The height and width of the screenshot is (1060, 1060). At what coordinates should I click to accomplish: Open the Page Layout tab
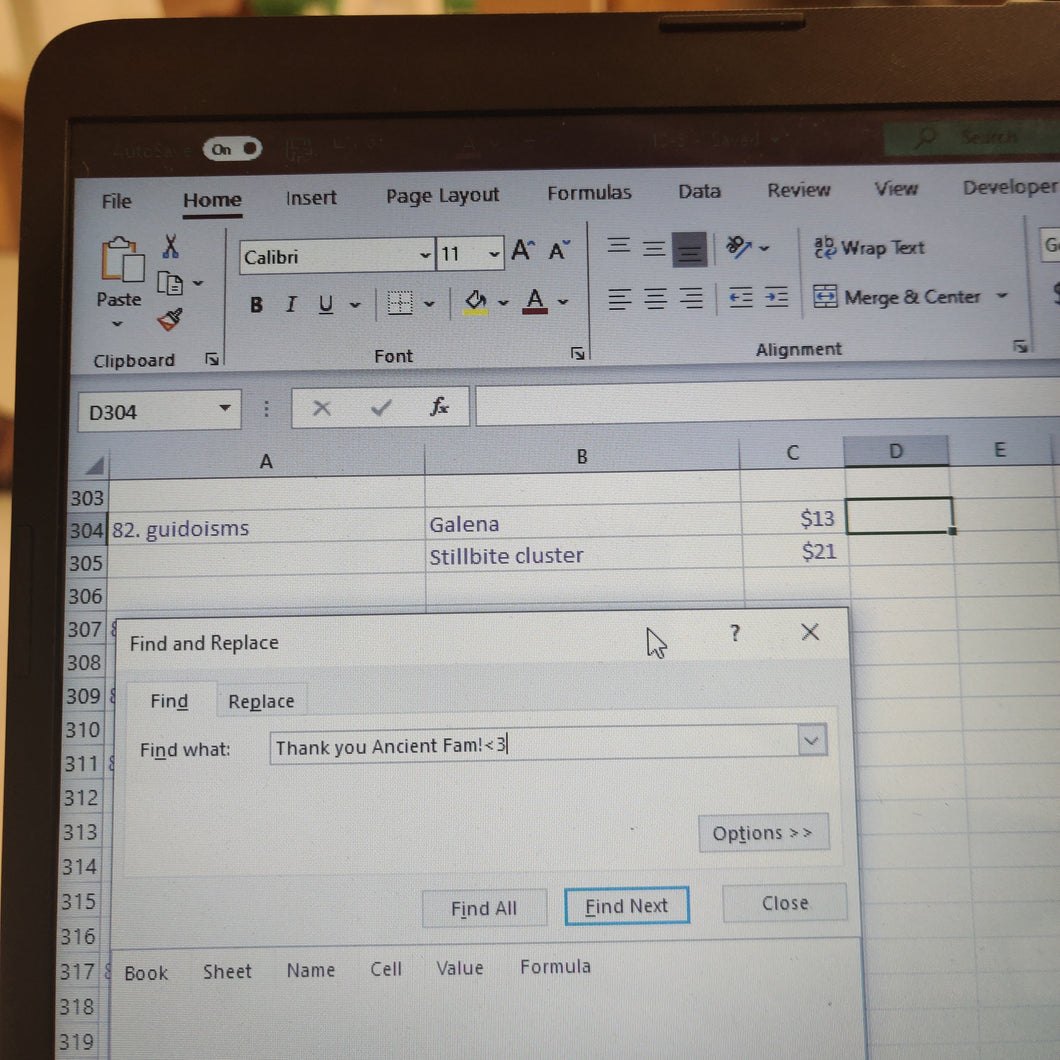(x=442, y=195)
